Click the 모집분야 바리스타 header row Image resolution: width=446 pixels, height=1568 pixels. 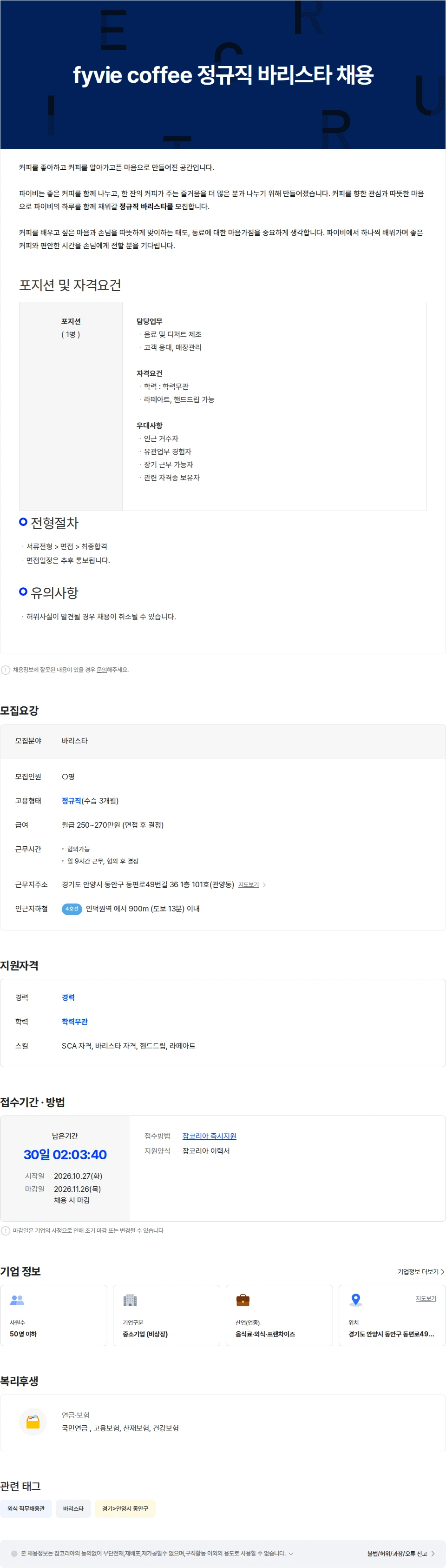point(223,741)
